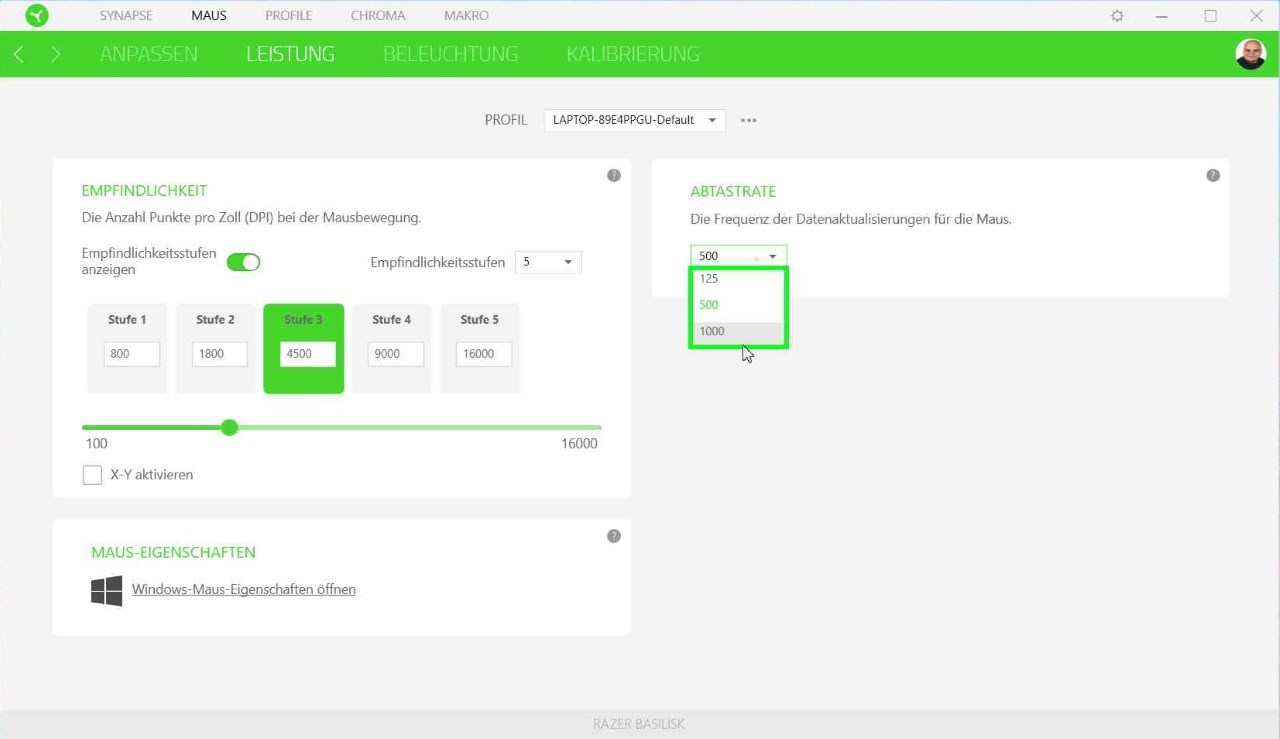1280x739 pixels.
Task: Collapse the Abtastrate 500 dropdown
Action: point(738,256)
